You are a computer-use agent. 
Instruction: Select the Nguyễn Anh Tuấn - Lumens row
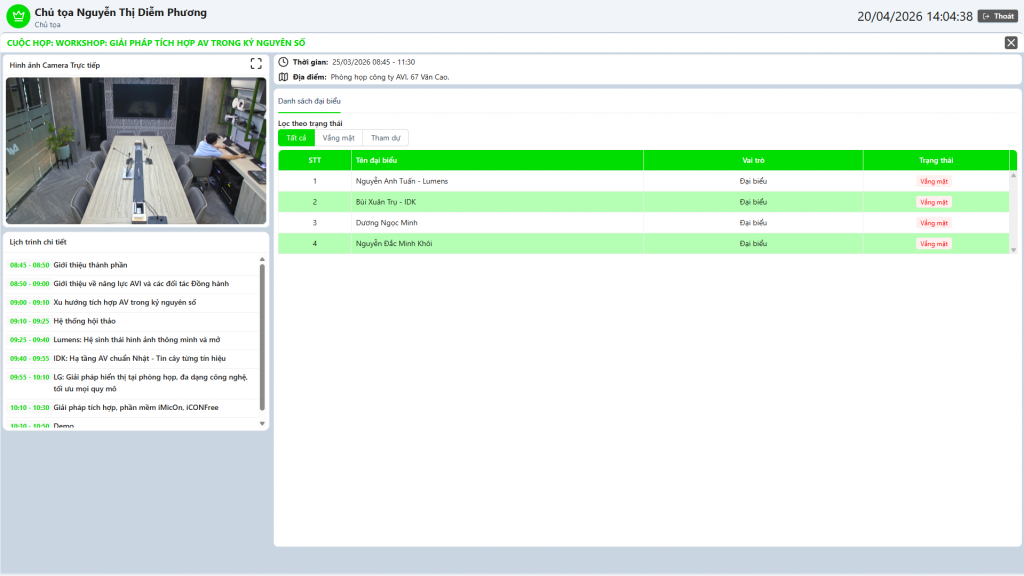coord(402,181)
